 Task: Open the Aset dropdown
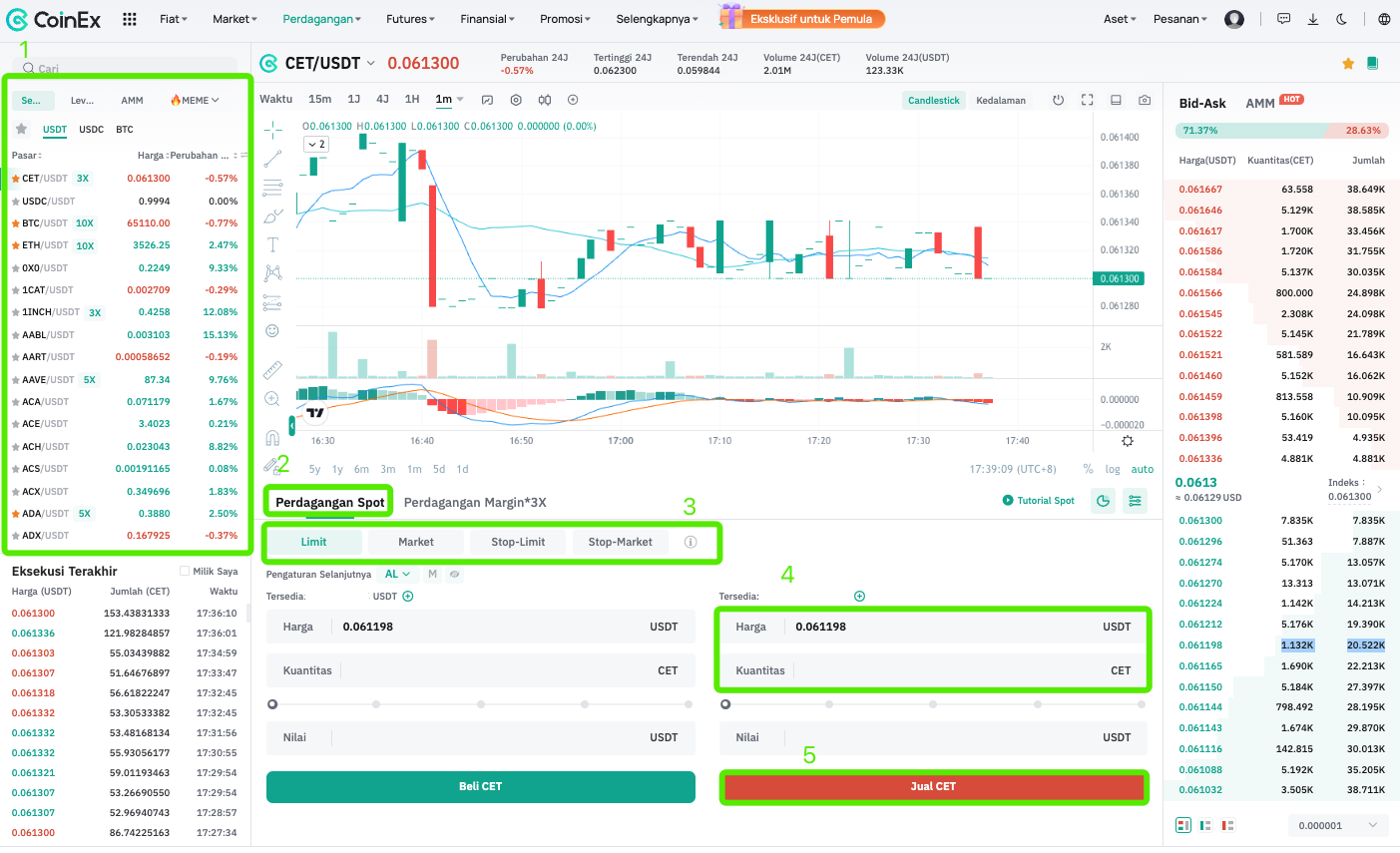point(1120,19)
